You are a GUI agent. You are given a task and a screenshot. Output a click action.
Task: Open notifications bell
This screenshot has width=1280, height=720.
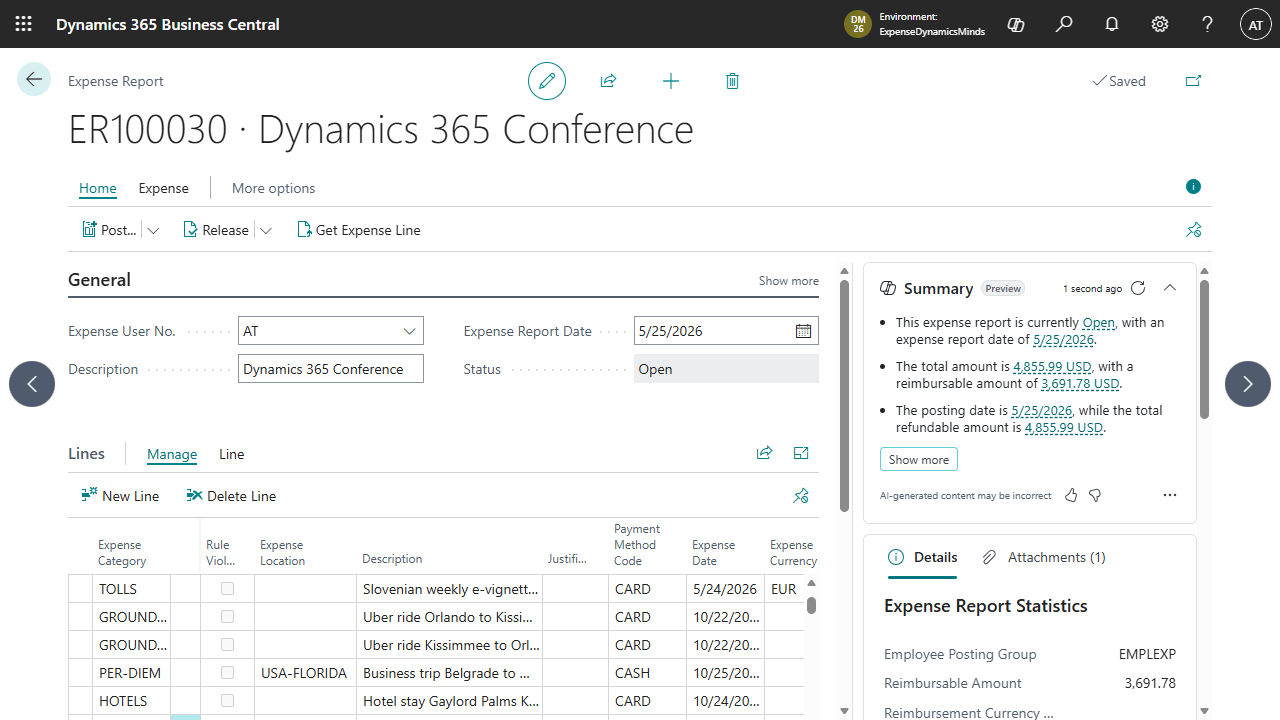point(1112,24)
